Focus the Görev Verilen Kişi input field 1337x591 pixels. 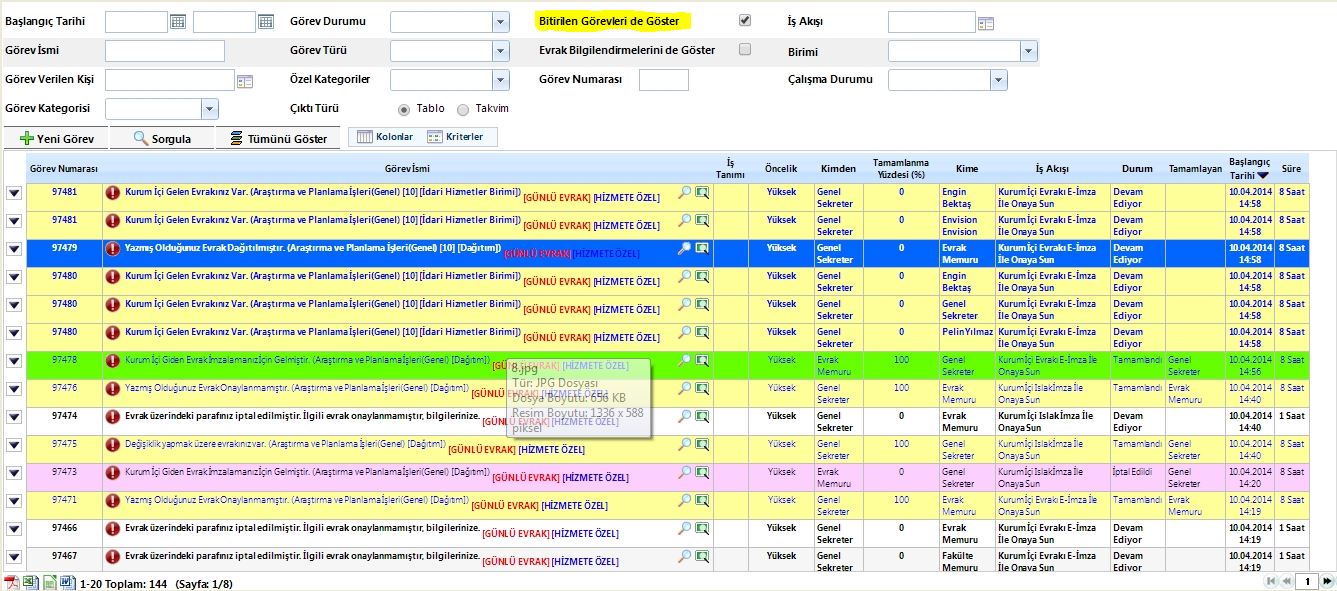tap(170, 80)
